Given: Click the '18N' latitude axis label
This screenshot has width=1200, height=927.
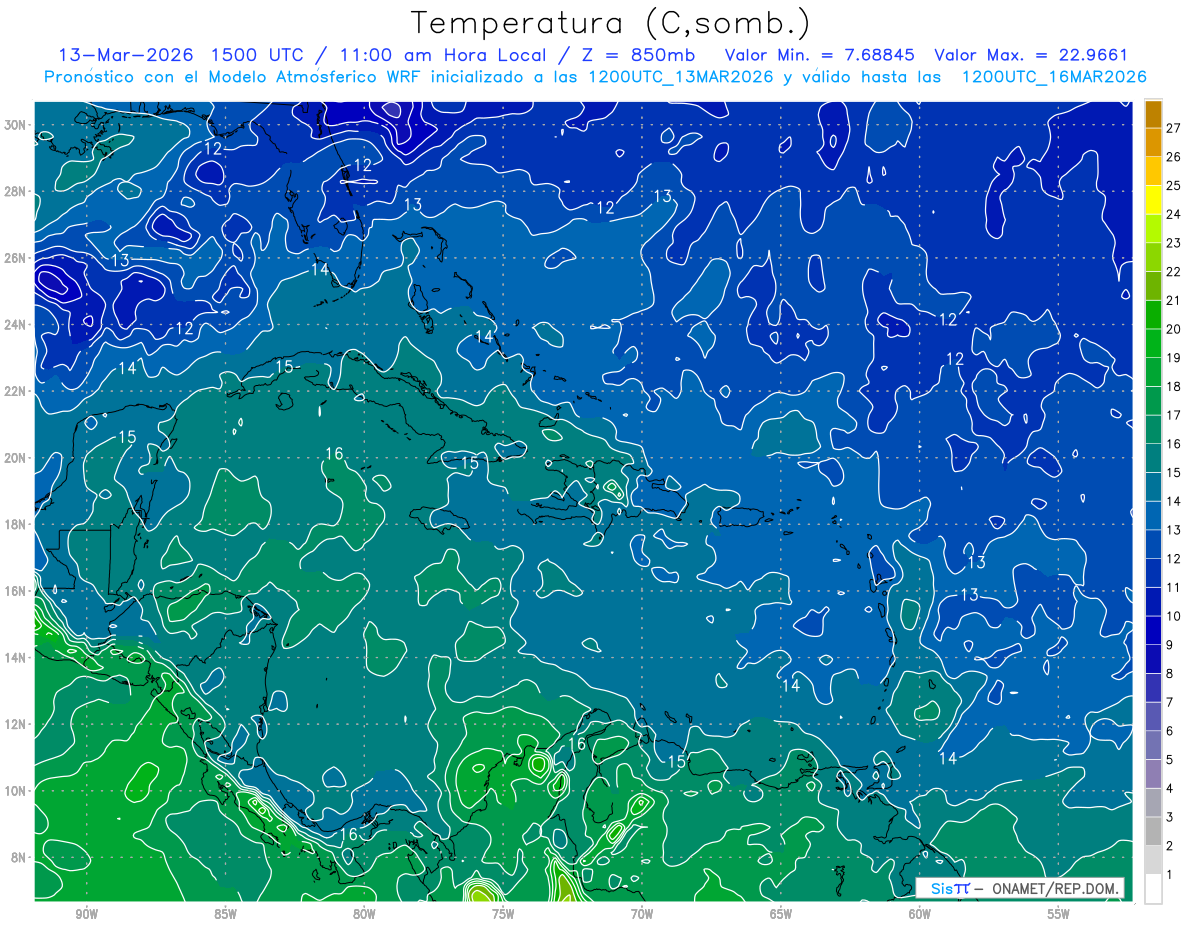Looking at the screenshot, I should [17, 524].
